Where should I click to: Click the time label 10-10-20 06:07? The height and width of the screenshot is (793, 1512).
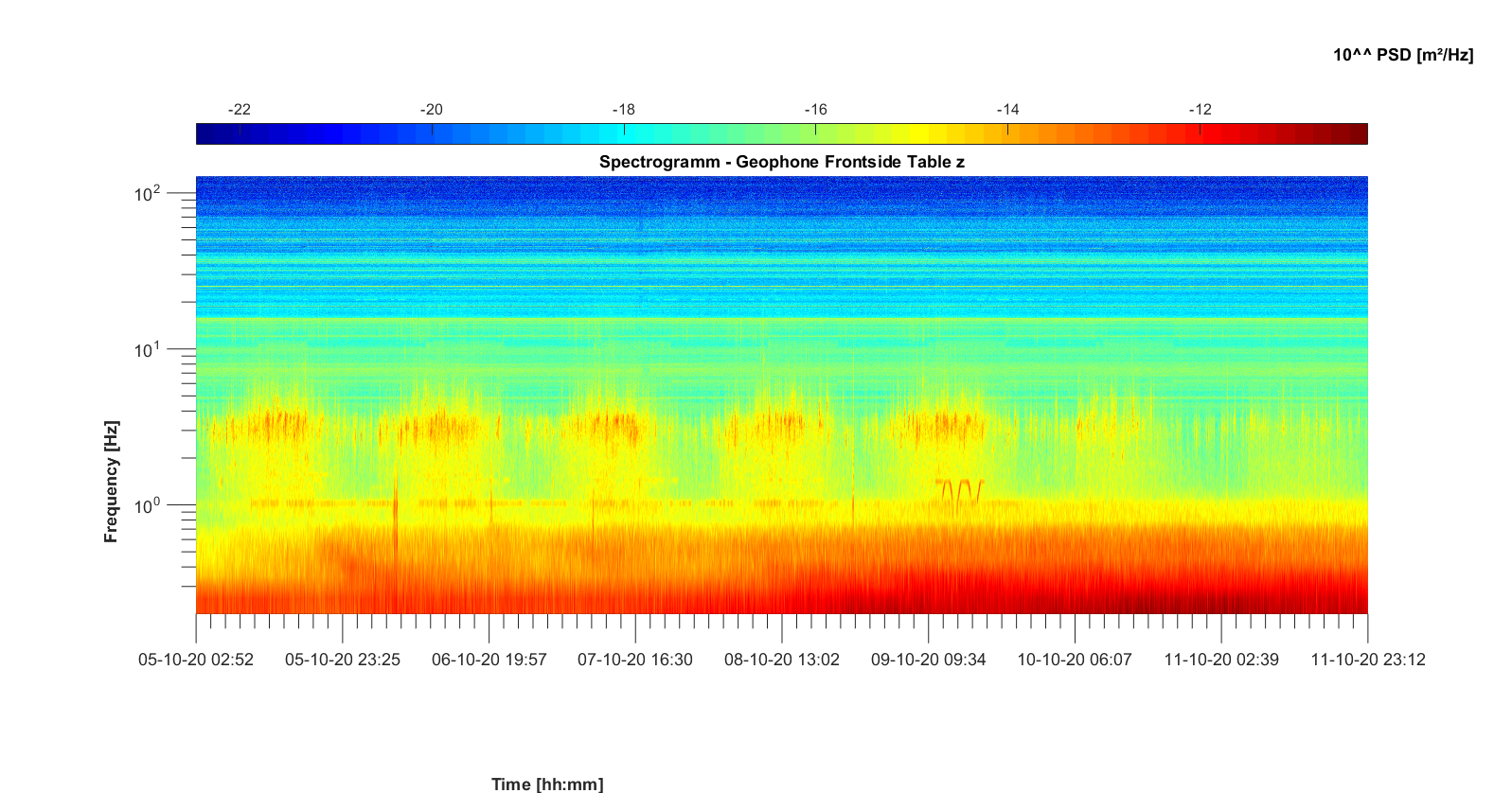pyautogui.click(x=1075, y=660)
